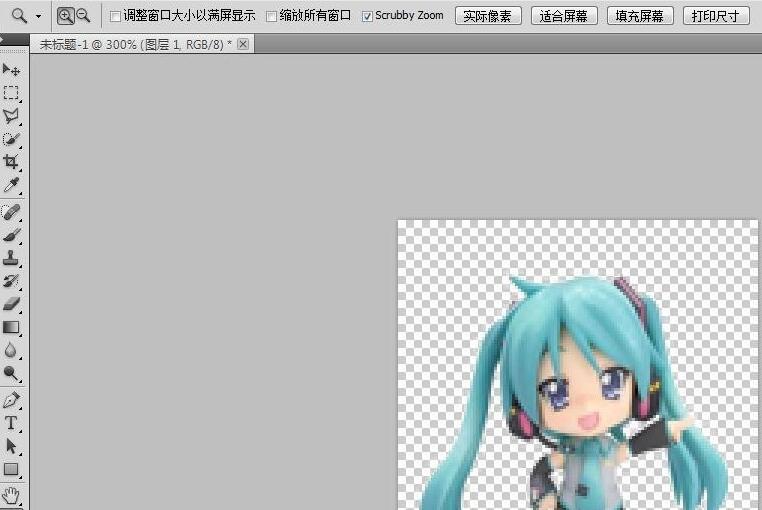Select the Blur tool

point(11,350)
